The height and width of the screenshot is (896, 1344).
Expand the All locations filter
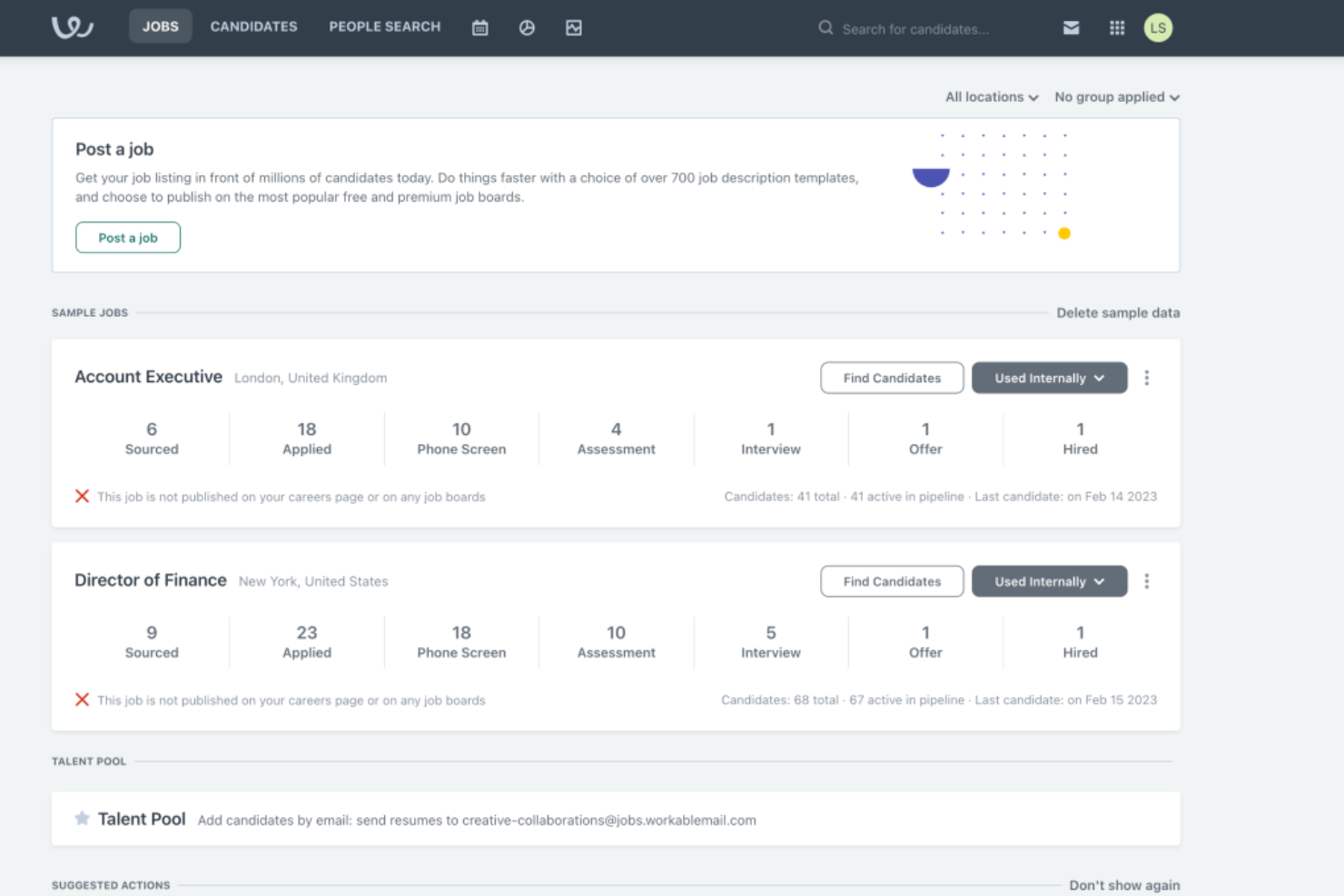tap(991, 97)
